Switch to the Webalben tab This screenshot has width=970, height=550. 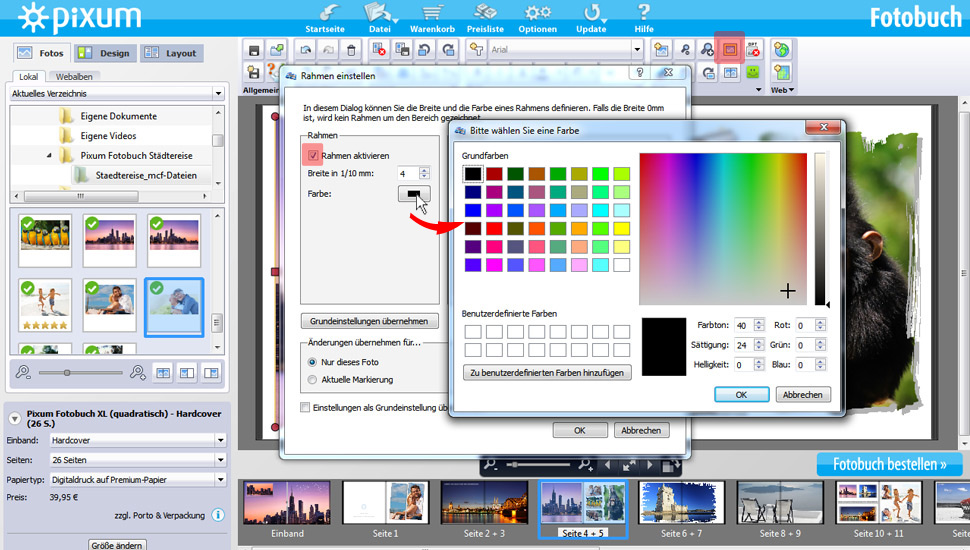click(x=74, y=76)
